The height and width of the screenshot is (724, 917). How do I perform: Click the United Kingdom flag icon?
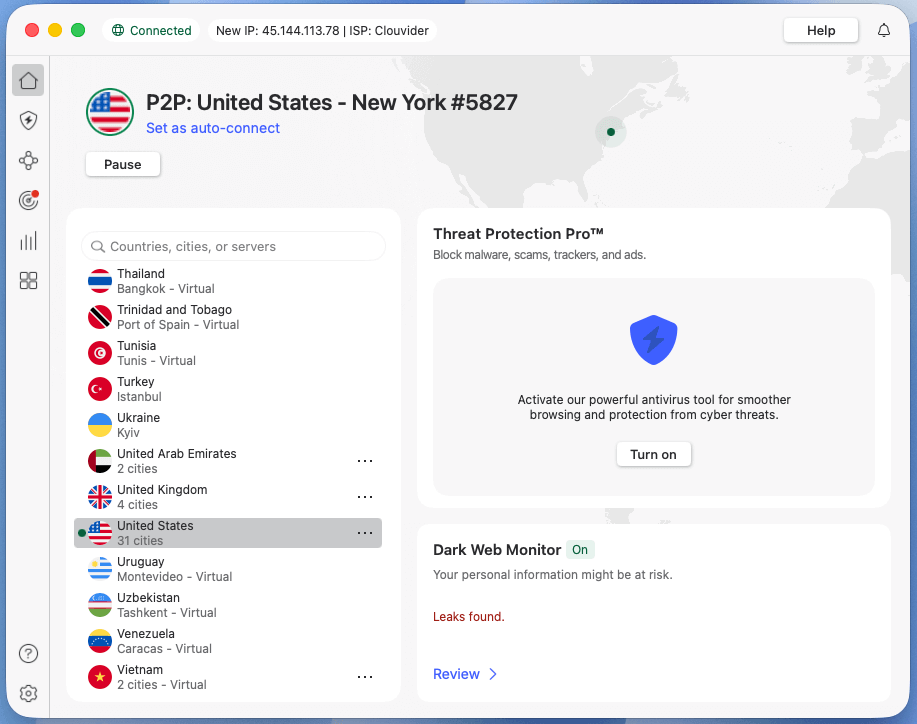(x=100, y=497)
